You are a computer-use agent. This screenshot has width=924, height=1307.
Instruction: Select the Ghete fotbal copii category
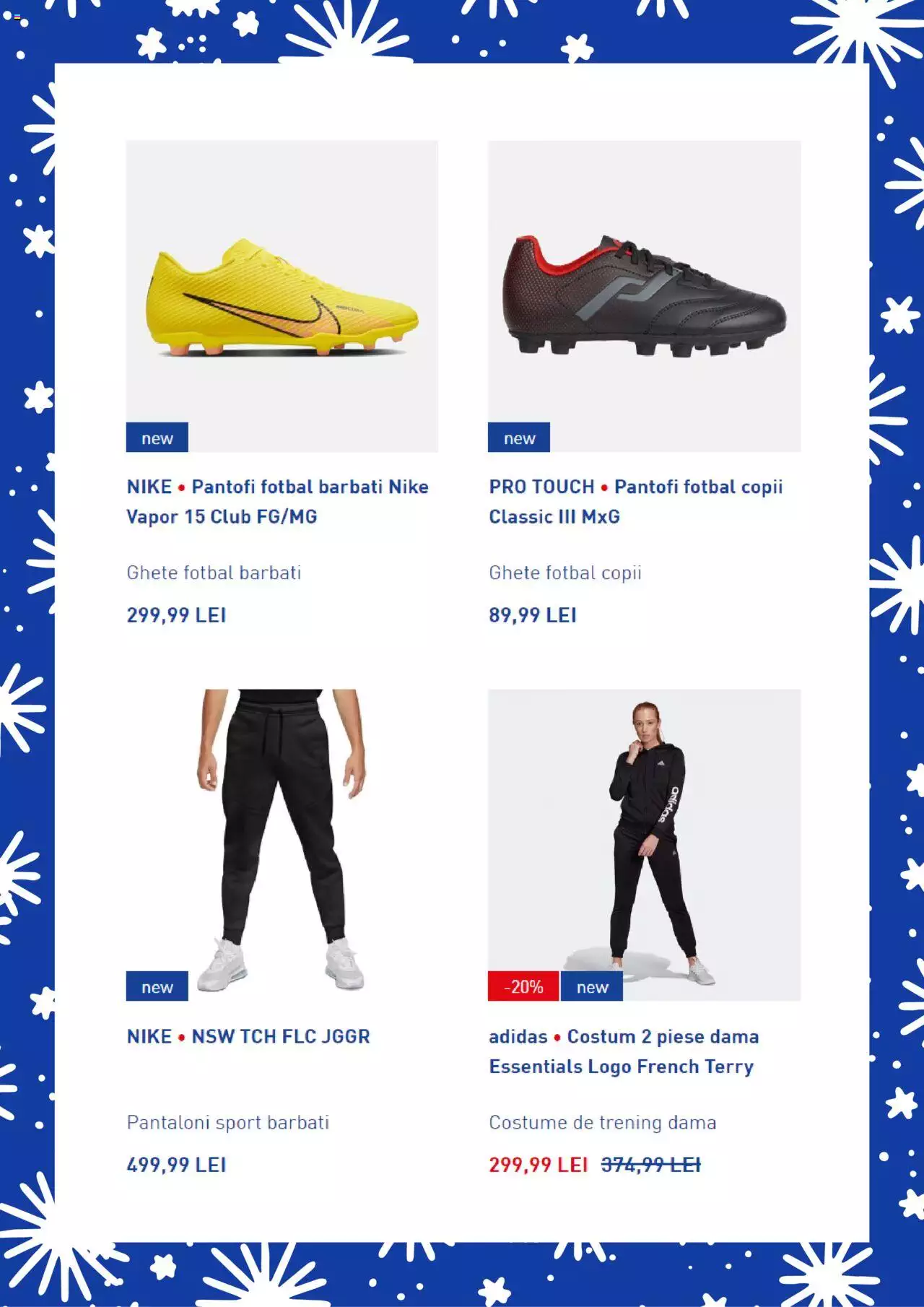coord(565,573)
